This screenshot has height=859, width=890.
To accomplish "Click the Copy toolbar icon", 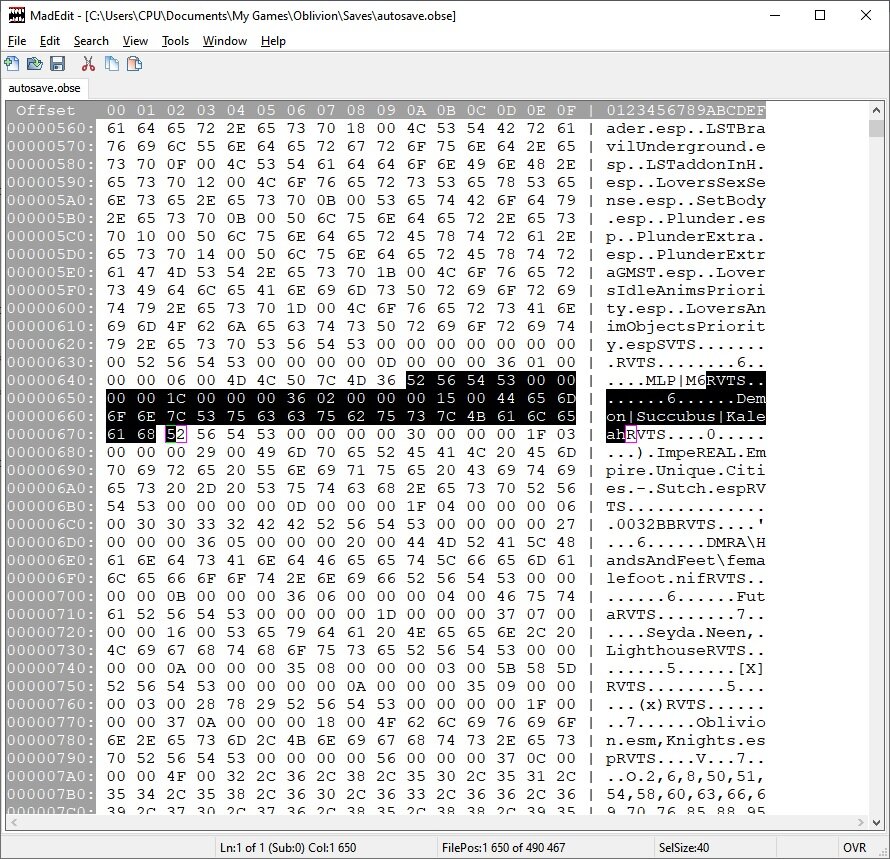I will pyautogui.click(x=112, y=64).
